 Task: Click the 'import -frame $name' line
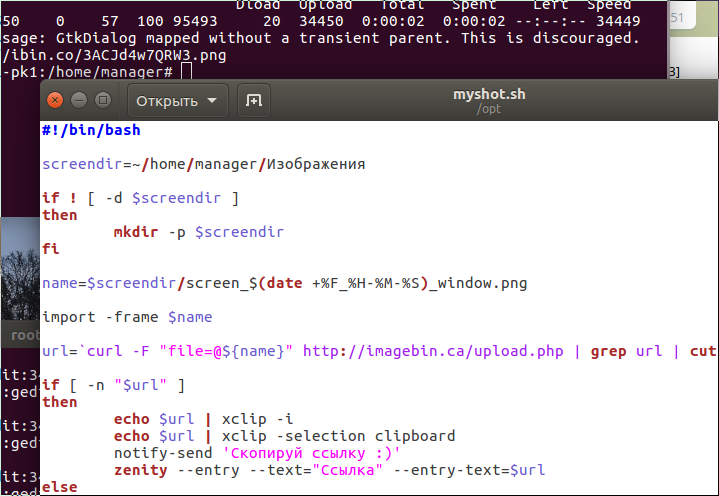click(127, 317)
